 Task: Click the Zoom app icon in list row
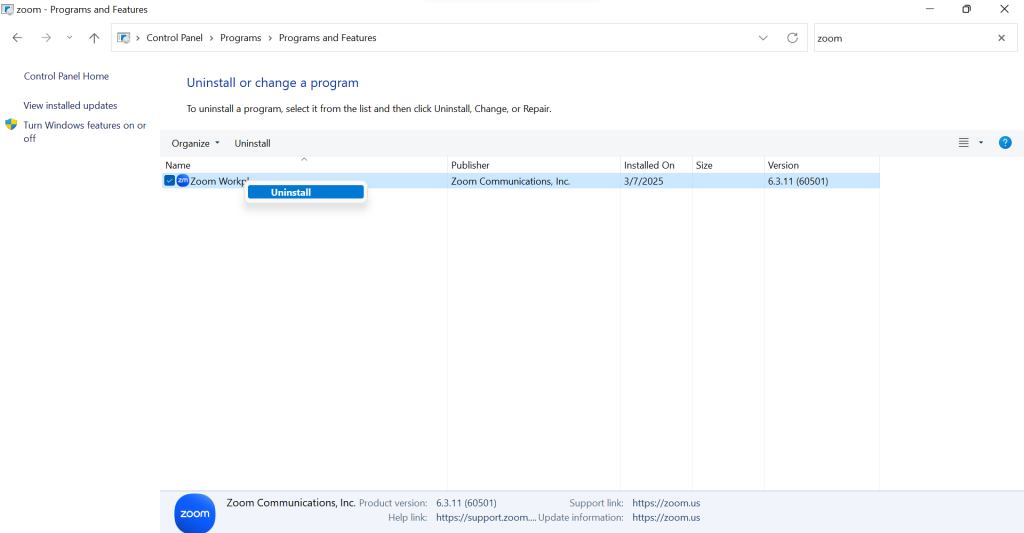point(183,181)
